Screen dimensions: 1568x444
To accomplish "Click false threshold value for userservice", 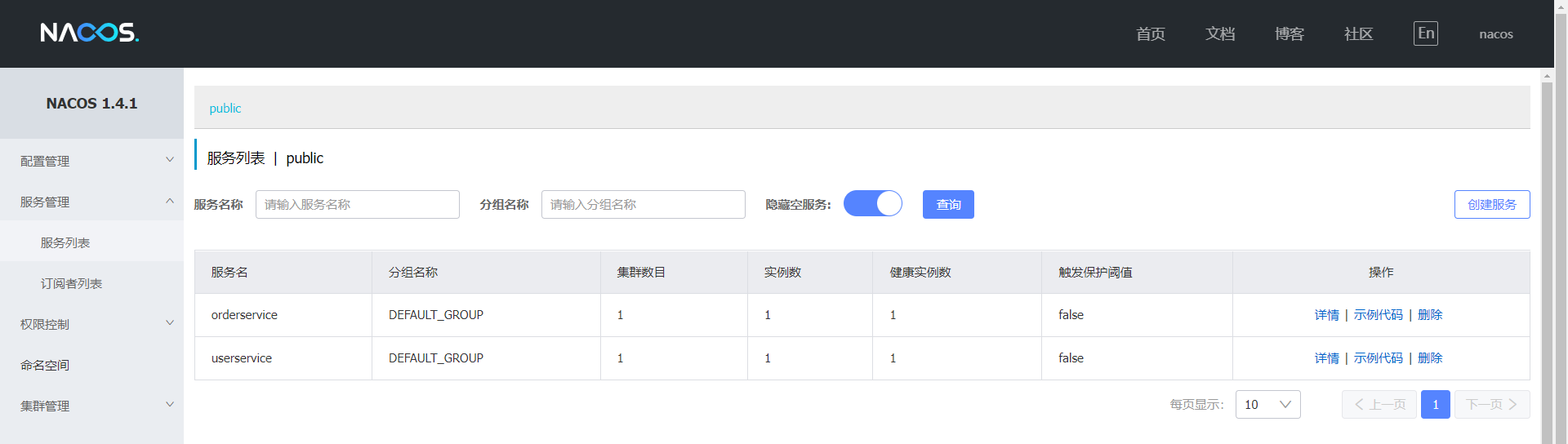I will 1071,358.
